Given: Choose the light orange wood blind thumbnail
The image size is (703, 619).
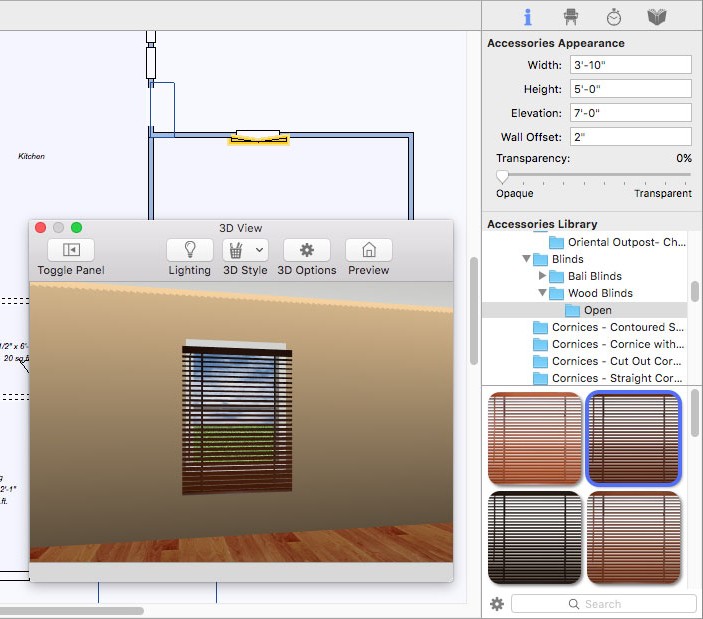Looking at the screenshot, I should click(x=534, y=438).
